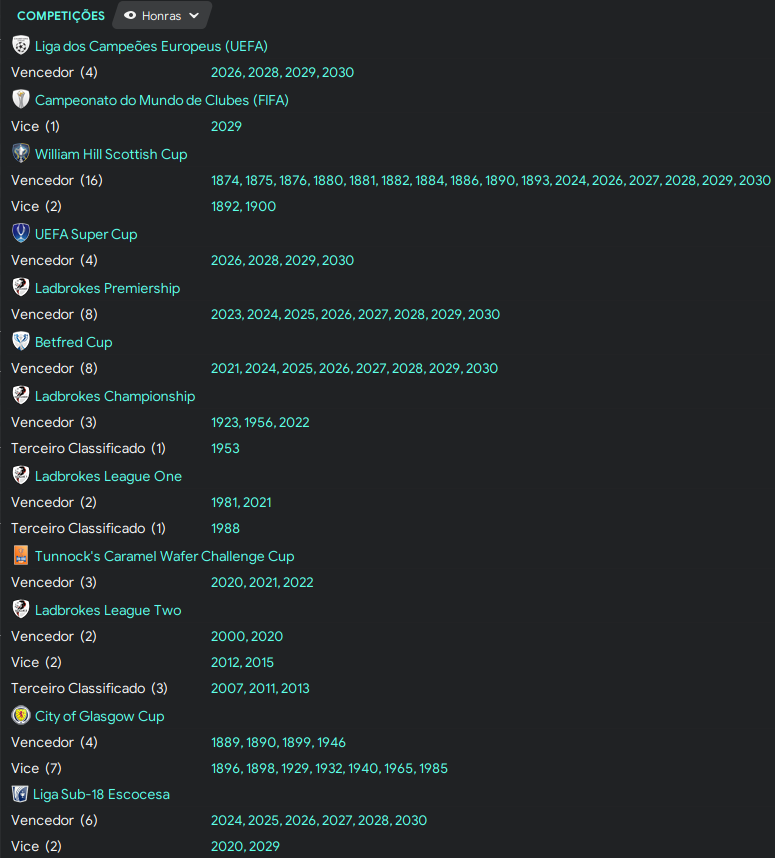The image size is (775, 858).
Task: Open Campeonato do Mundo de Clubes (FIFA)
Action: point(161,100)
